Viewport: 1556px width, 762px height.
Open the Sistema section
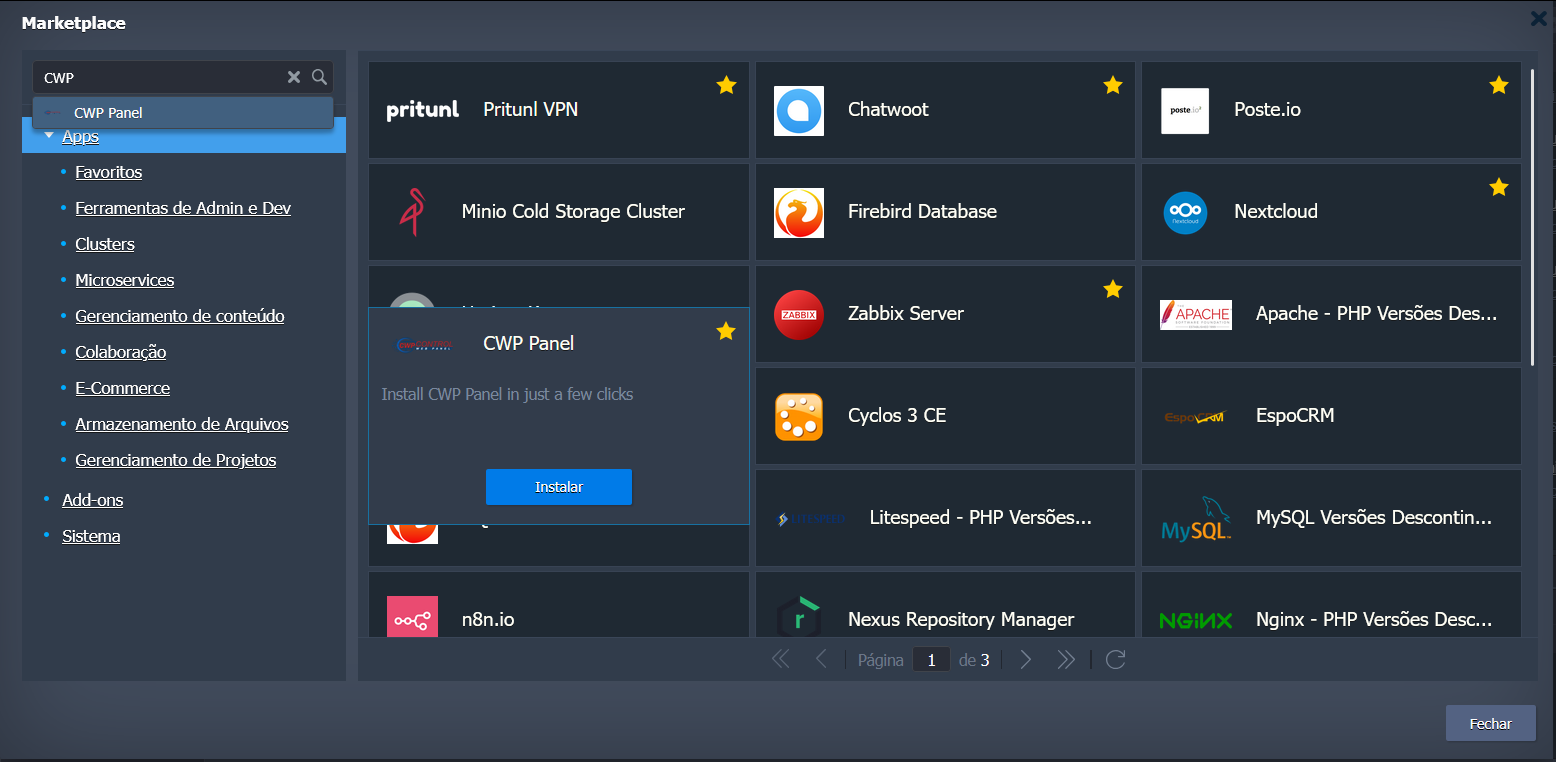click(x=91, y=536)
